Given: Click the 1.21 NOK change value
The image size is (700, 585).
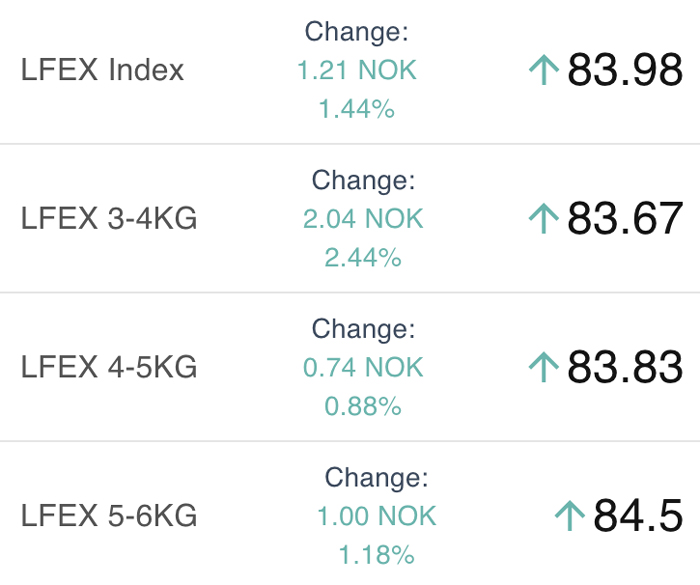Looking at the screenshot, I should click(357, 70).
